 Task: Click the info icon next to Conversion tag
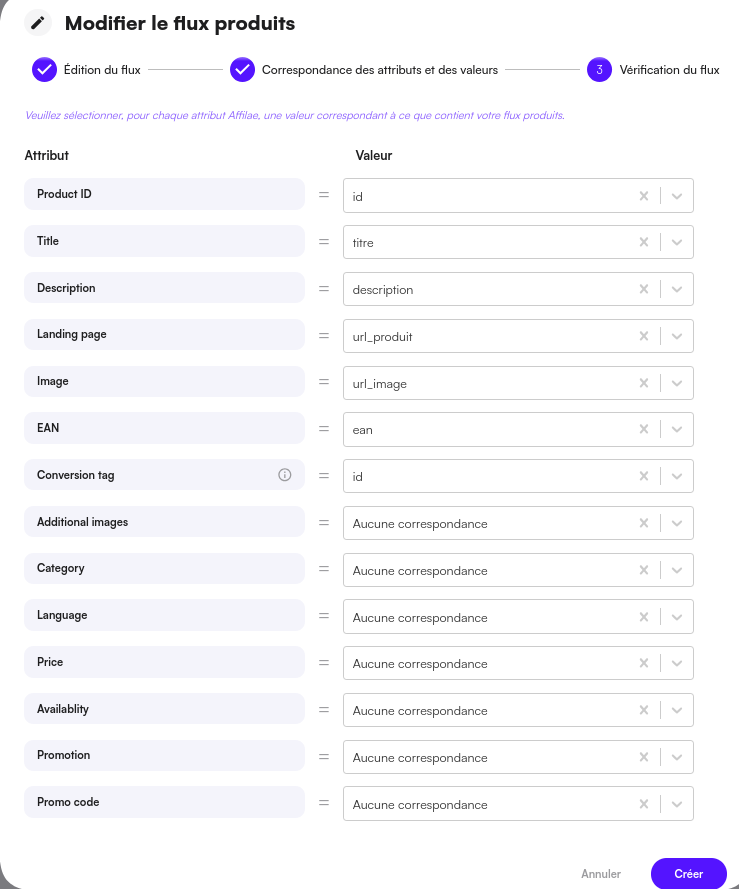(x=284, y=475)
